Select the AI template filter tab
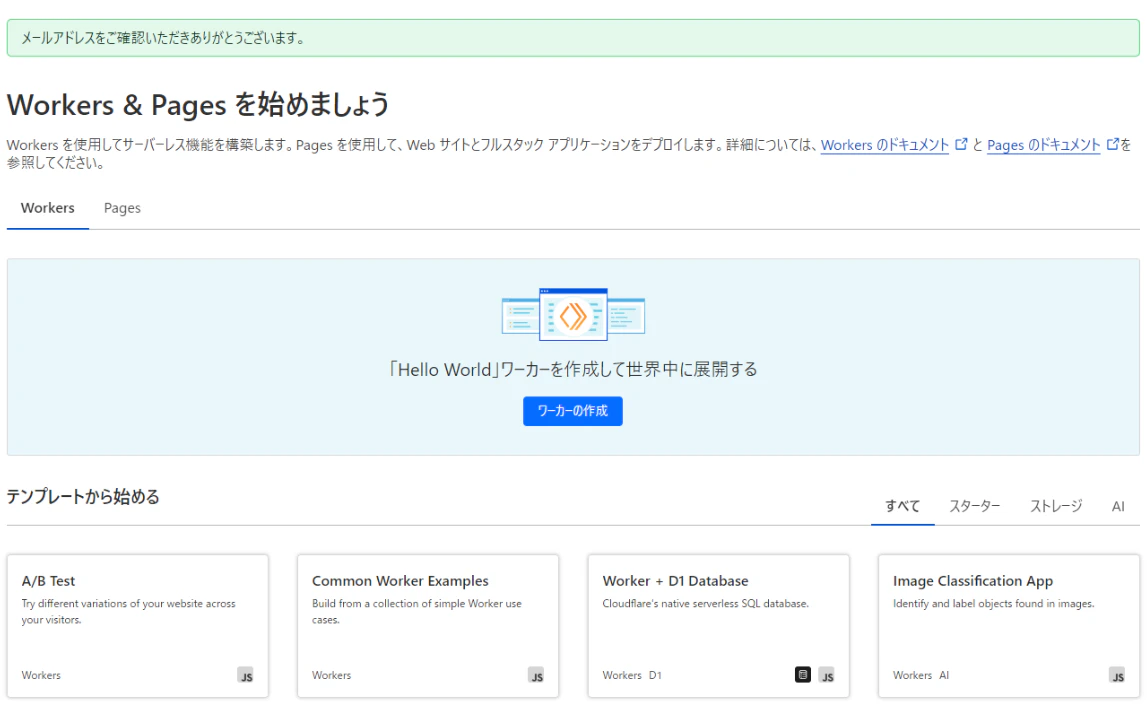This screenshot has height=707, width=1147. pyautogui.click(x=1118, y=506)
